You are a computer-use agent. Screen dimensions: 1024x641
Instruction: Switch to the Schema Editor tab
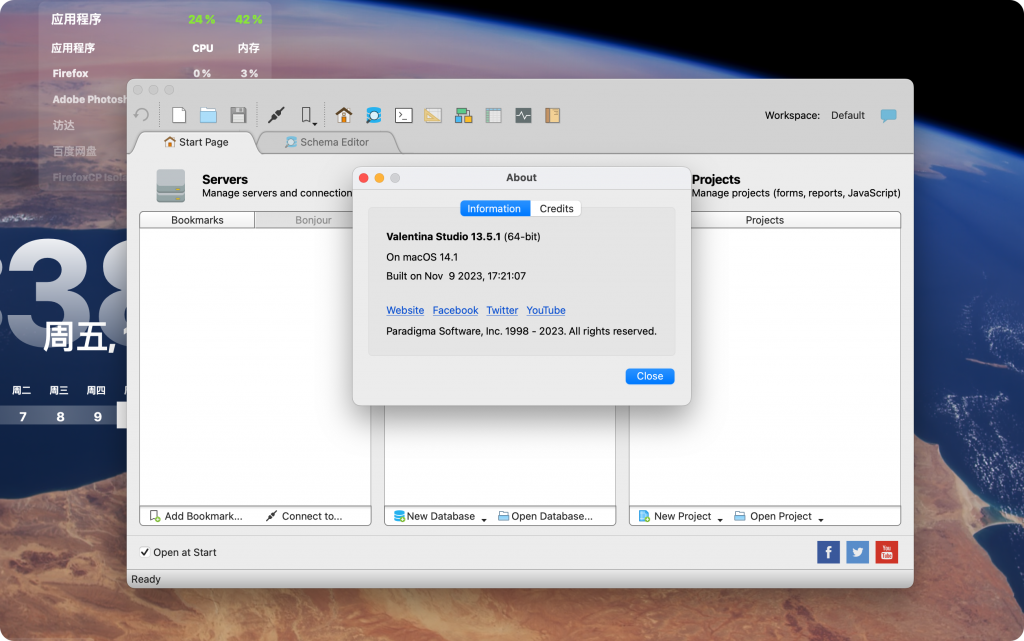point(330,142)
